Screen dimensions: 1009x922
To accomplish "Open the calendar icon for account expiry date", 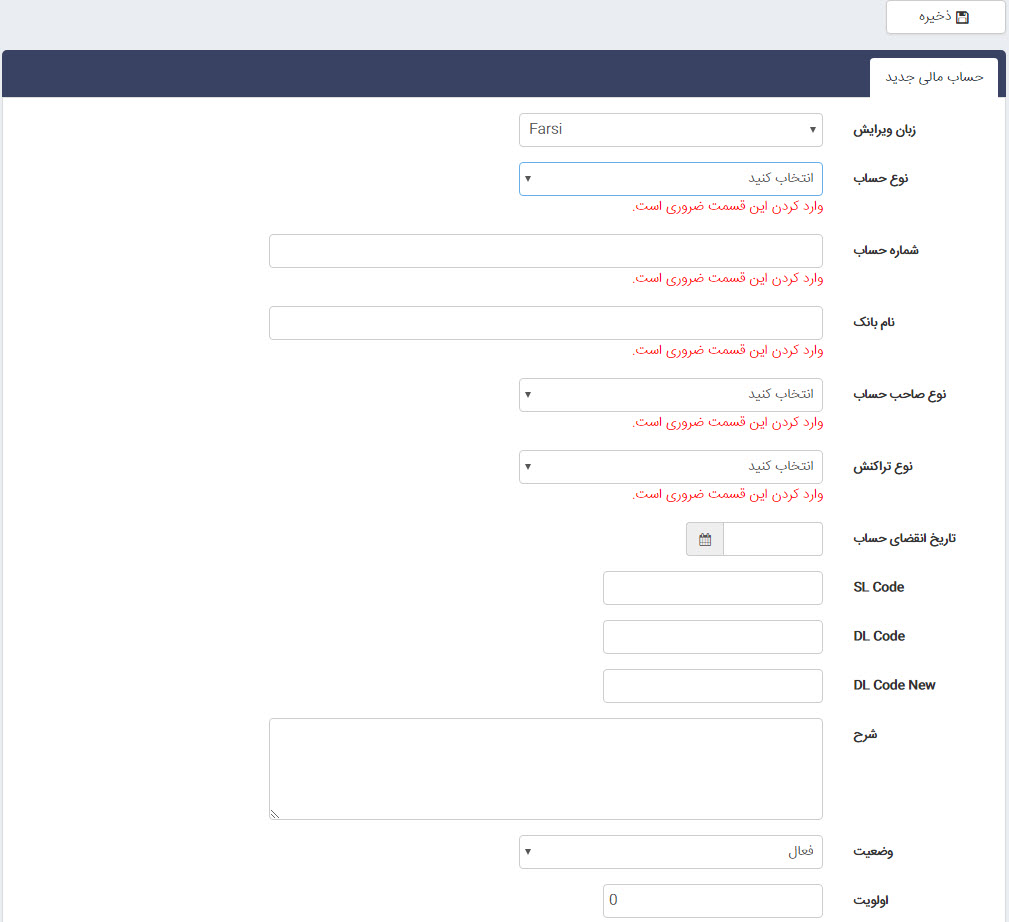I will [705, 539].
